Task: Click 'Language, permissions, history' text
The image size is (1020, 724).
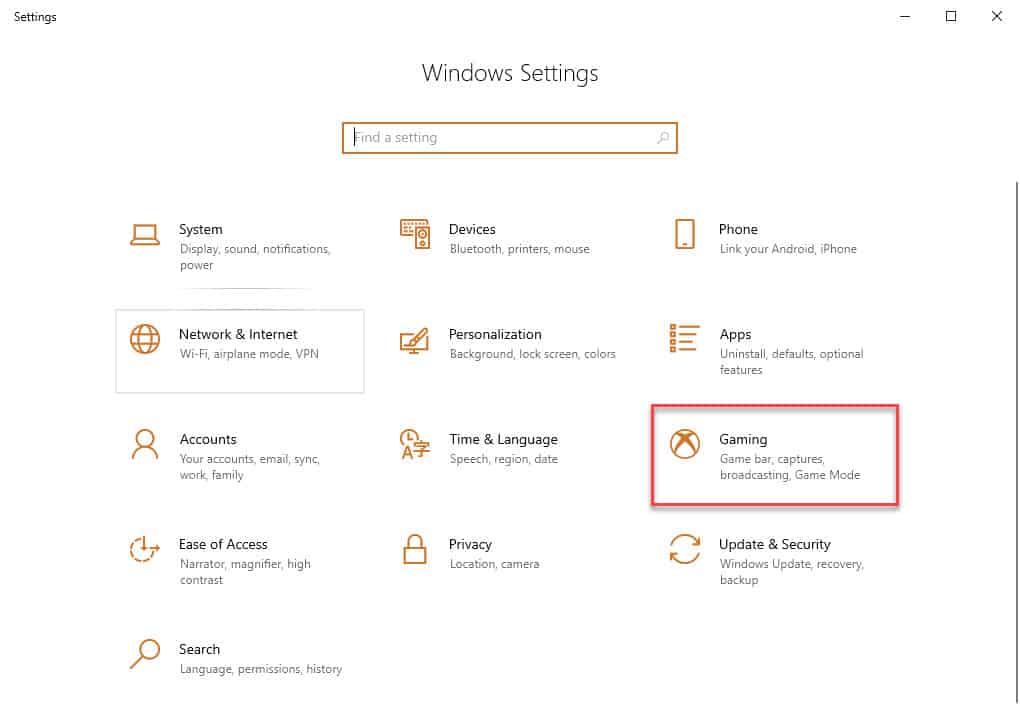Action: coord(261,669)
